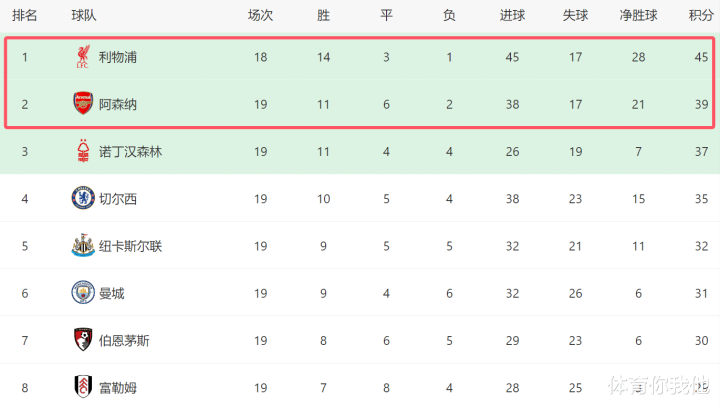Click the 排名 column header
This screenshot has height=408, width=720.
click(24, 16)
